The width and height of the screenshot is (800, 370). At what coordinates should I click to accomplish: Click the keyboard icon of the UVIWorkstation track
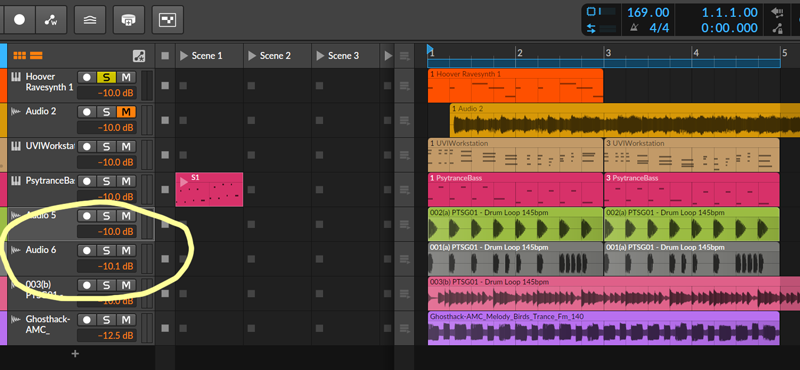[15, 146]
